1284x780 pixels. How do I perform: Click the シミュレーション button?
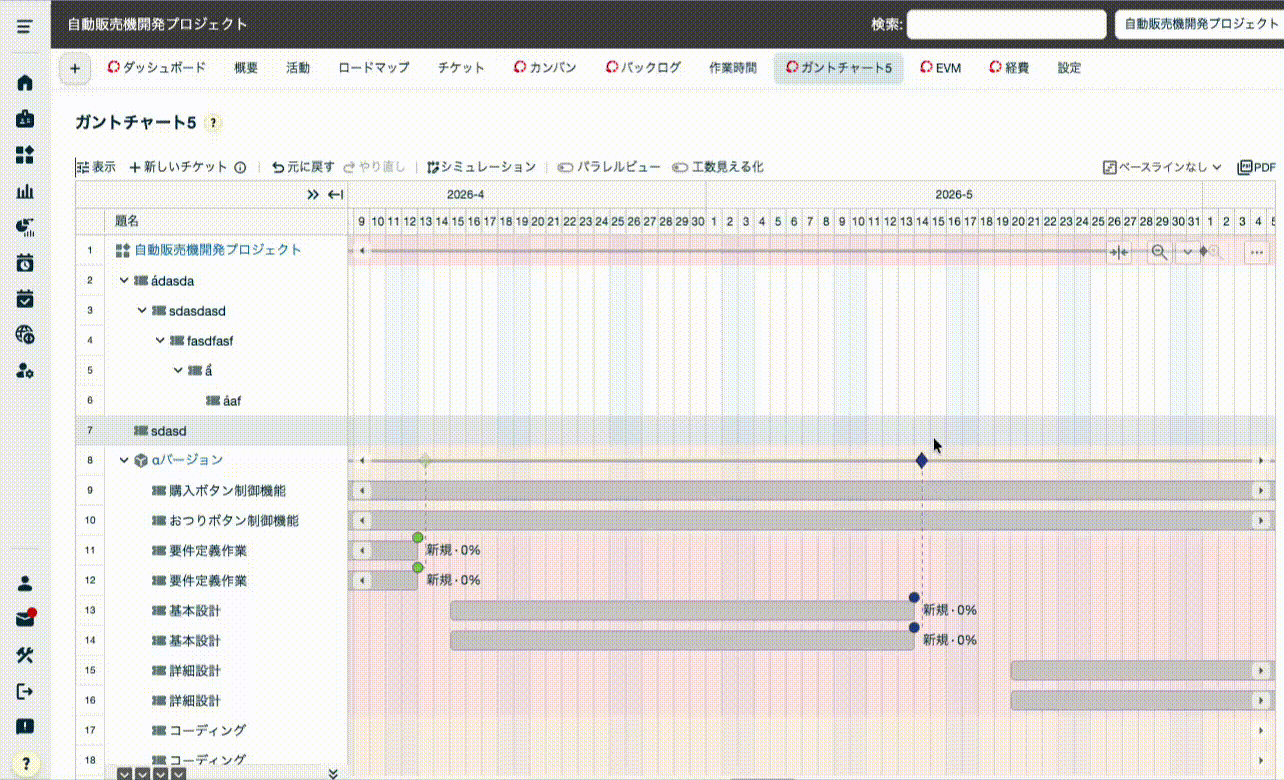coord(481,167)
